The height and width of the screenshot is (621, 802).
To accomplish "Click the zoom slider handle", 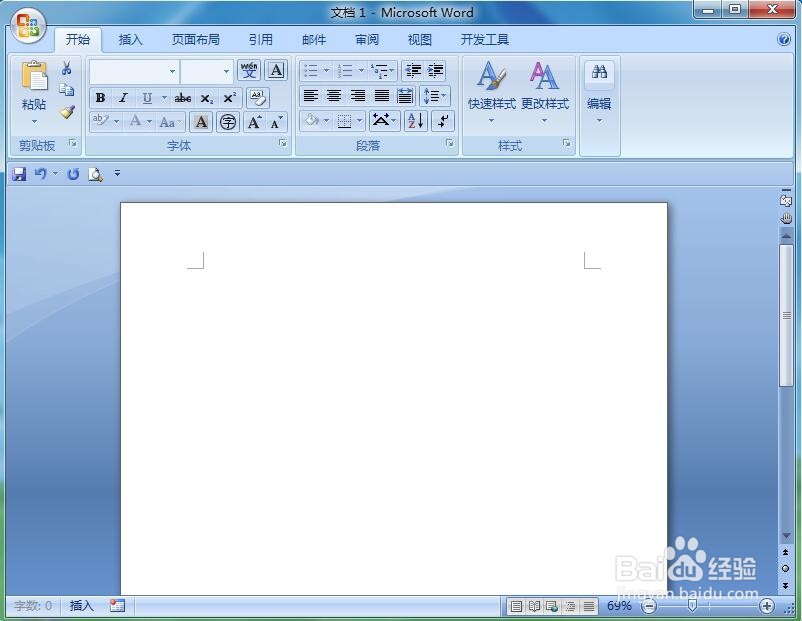I will 692,606.
